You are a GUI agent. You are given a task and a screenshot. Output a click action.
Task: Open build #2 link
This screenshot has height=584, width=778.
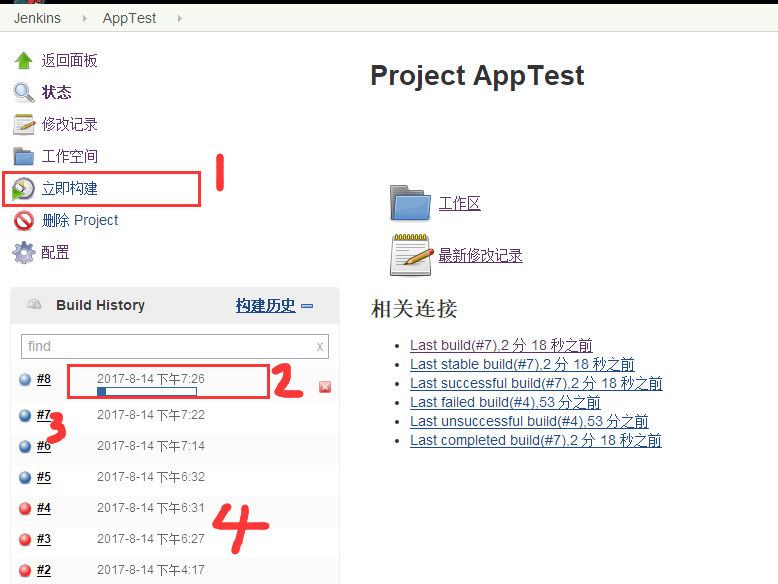[x=44, y=570]
